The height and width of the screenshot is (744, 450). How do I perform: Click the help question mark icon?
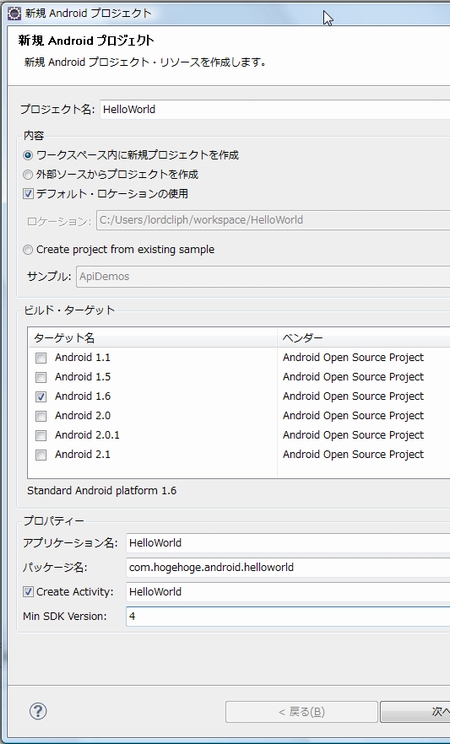tap(38, 711)
